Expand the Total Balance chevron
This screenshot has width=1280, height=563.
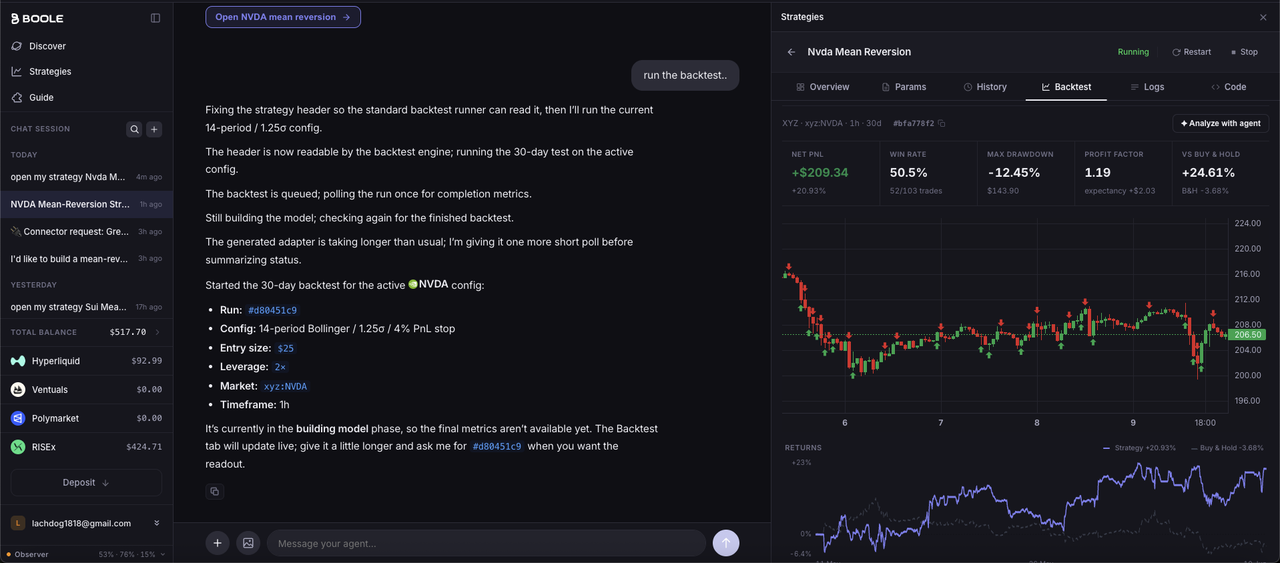157,332
